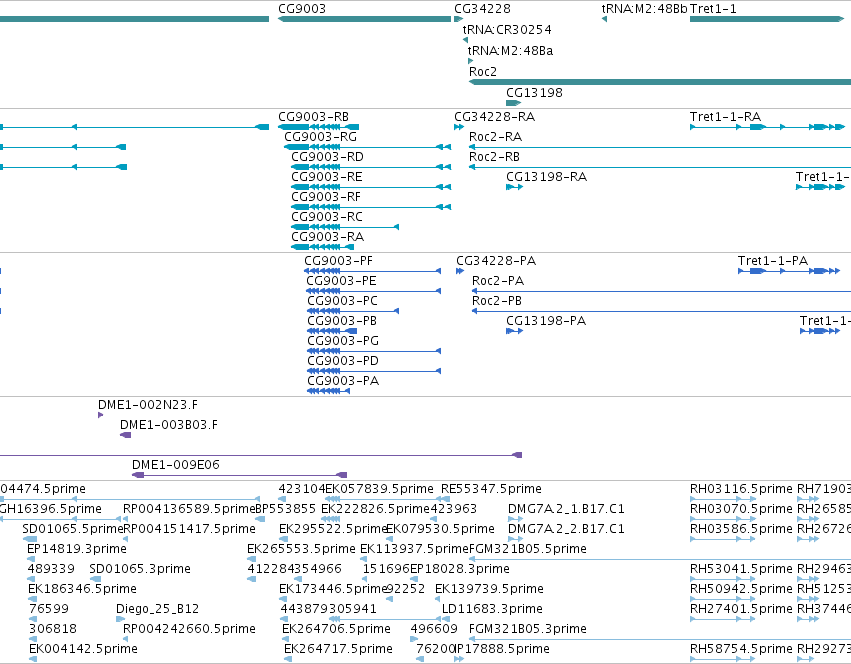This screenshot has width=851, height=664.
Task: Click the CG34228 gene label
Action: pyautogui.click(x=482, y=9)
